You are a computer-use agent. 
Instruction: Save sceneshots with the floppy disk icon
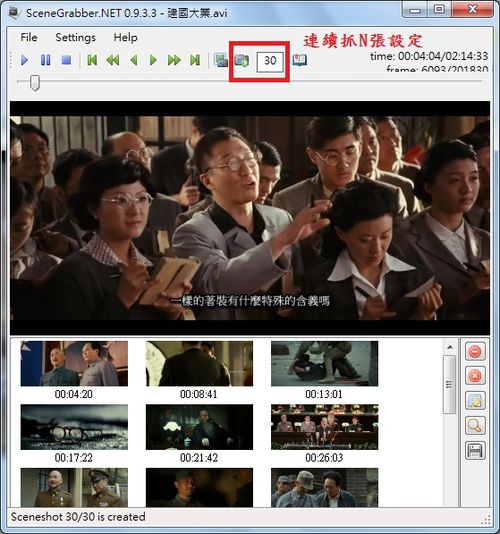click(x=475, y=450)
